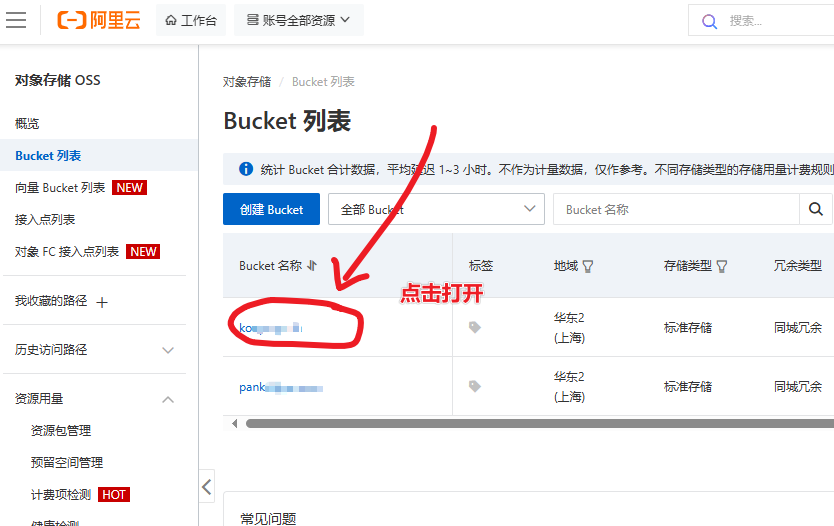The width and height of the screenshot is (834, 526).
Task: Go to Overview in the sidebar
Action: [x=27, y=123]
